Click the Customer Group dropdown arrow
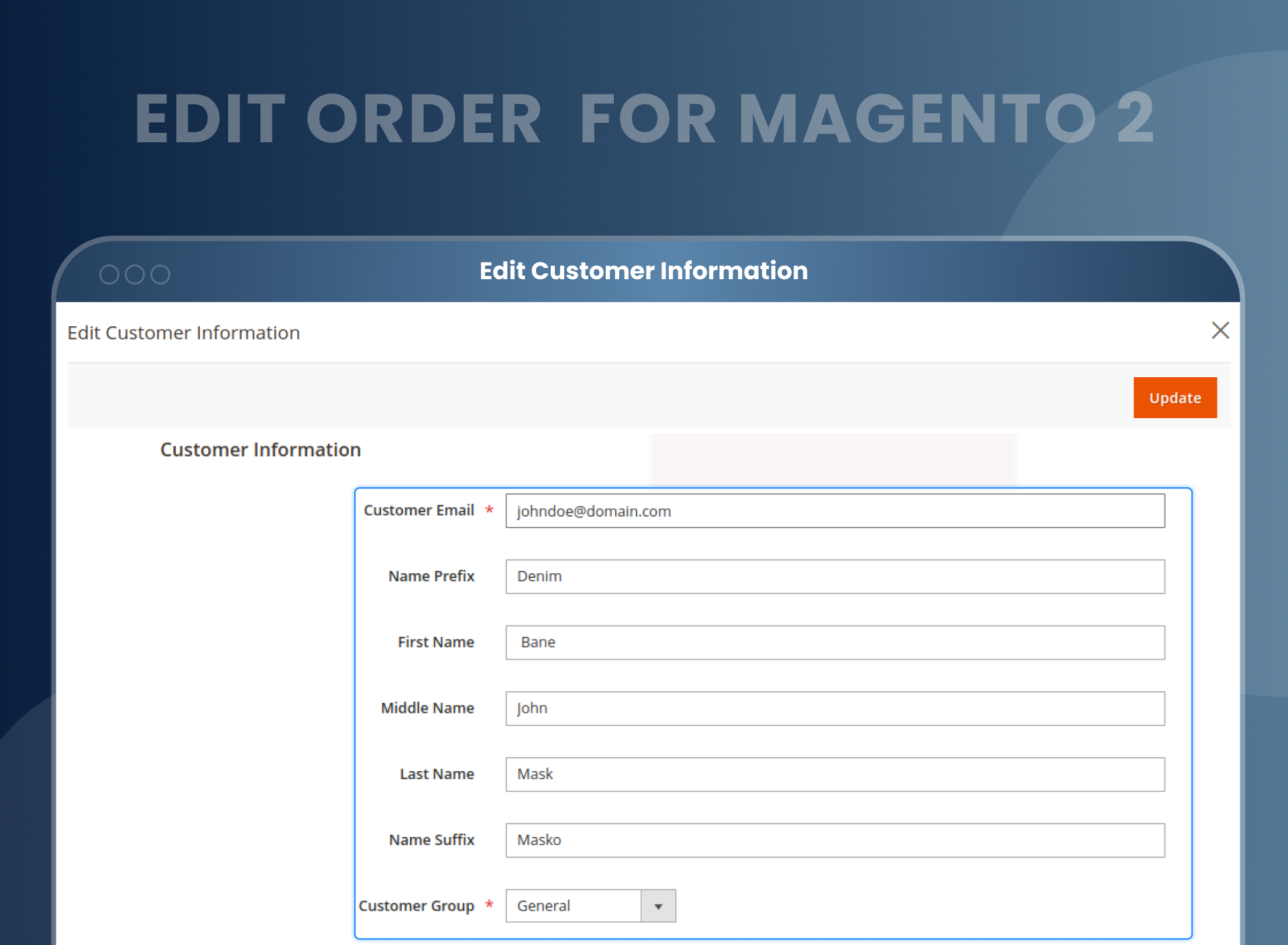The height and width of the screenshot is (945, 1288). pos(658,905)
